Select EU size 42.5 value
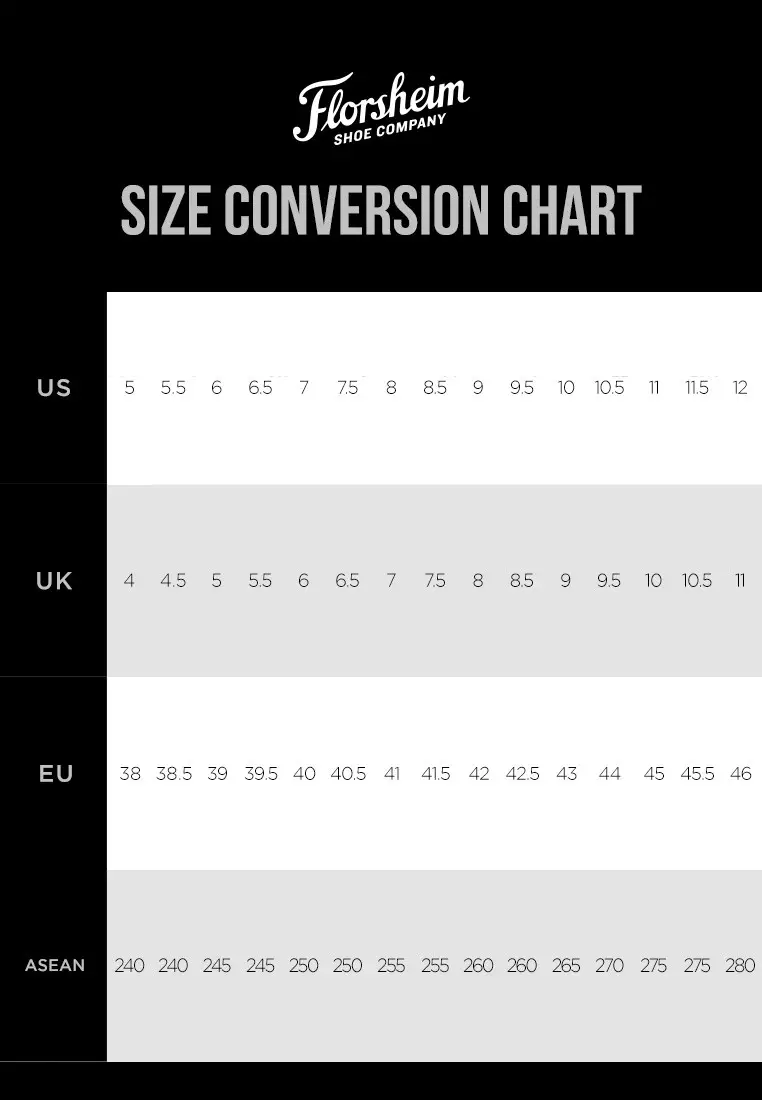The image size is (762, 1100). (x=522, y=774)
